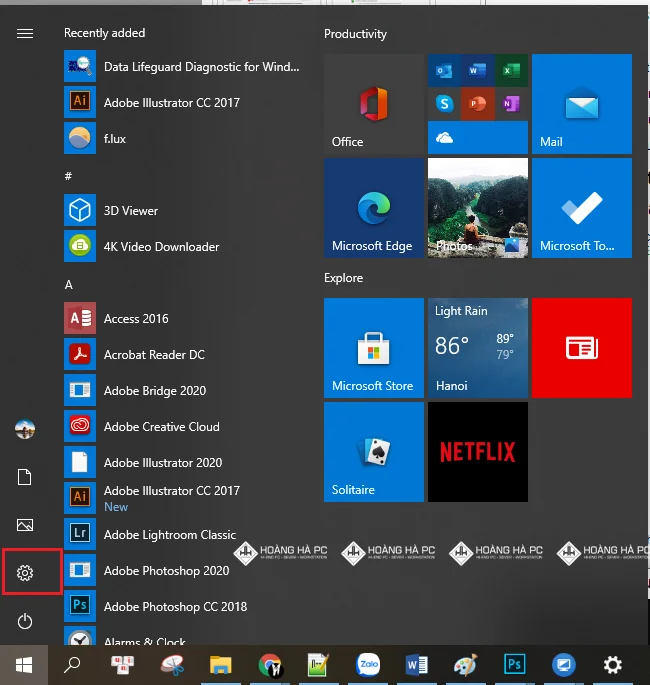
Task: Open the Netflix tile
Action: tap(478, 452)
